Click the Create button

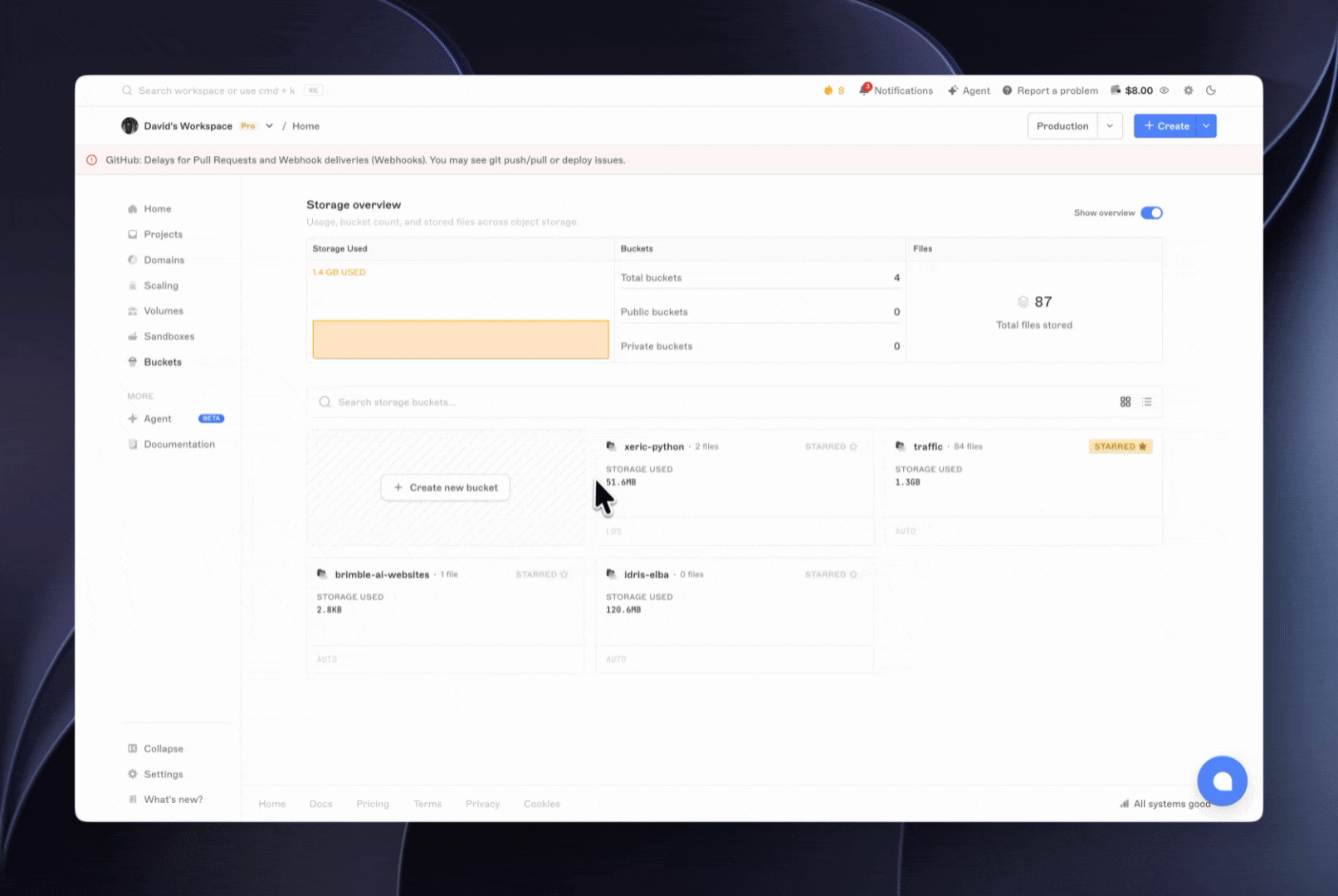click(x=1166, y=126)
